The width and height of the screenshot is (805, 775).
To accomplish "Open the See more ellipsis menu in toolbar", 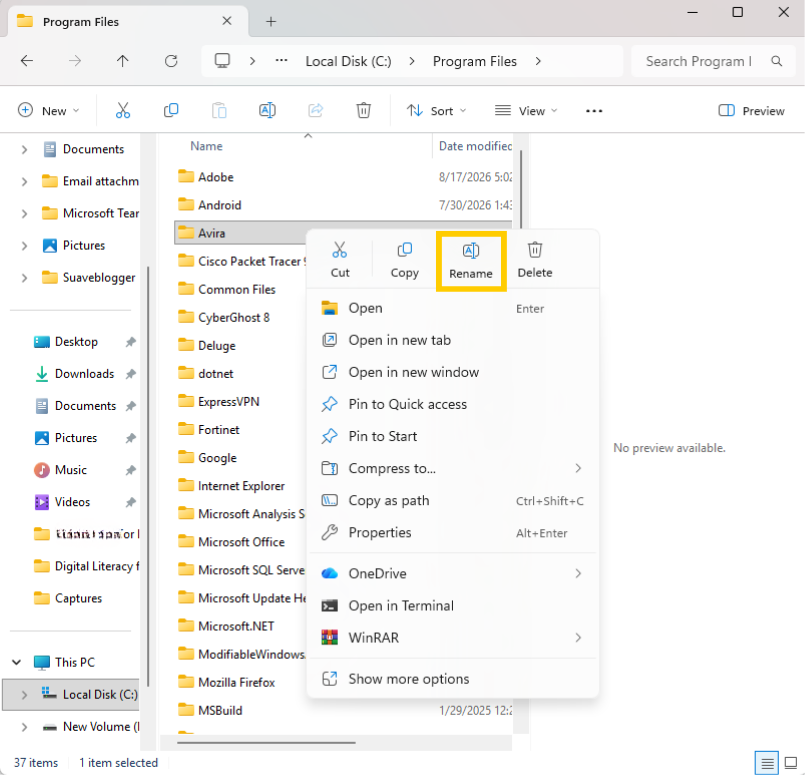I will pos(594,111).
